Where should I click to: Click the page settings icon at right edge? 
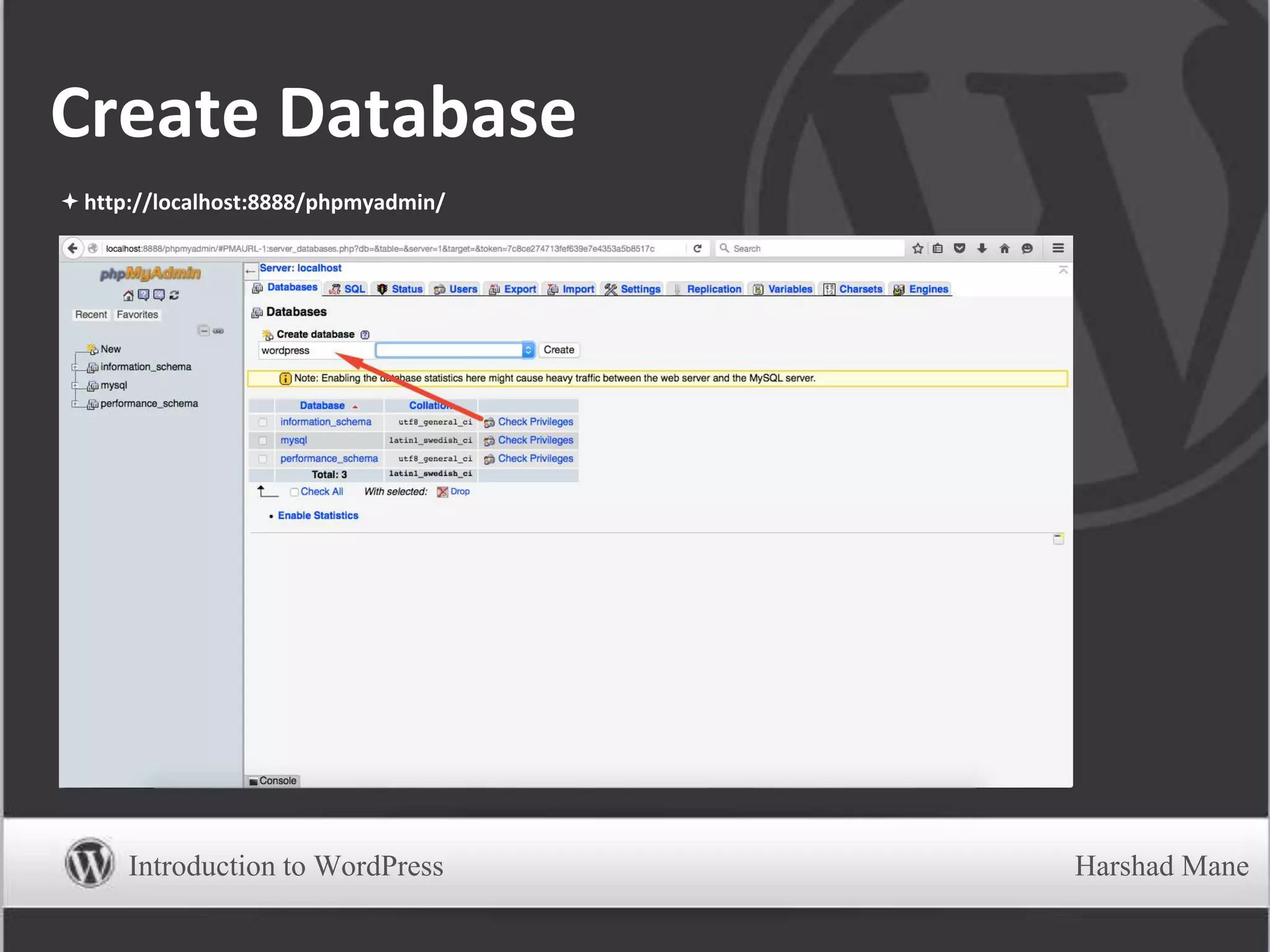(x=1059, y=539)
